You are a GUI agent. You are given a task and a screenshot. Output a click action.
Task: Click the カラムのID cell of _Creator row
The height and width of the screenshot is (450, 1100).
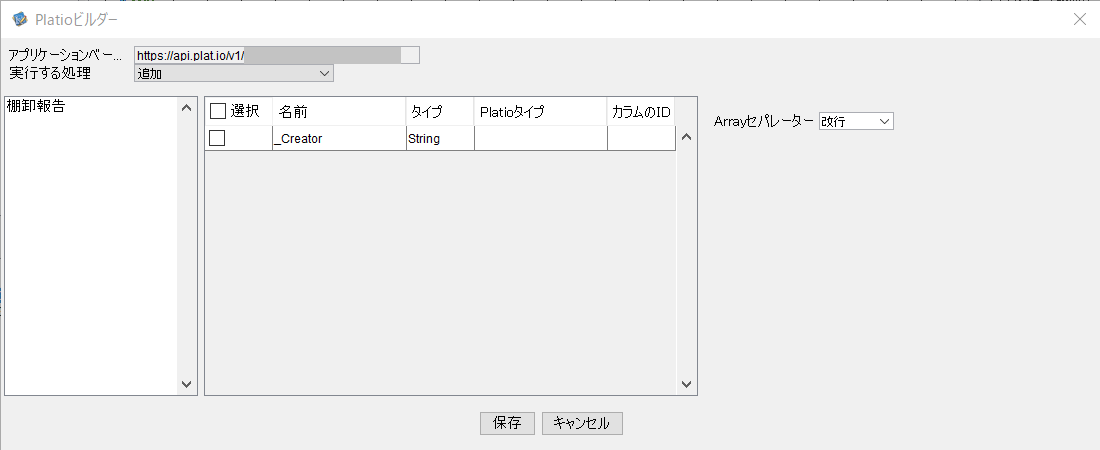[641, 138]
